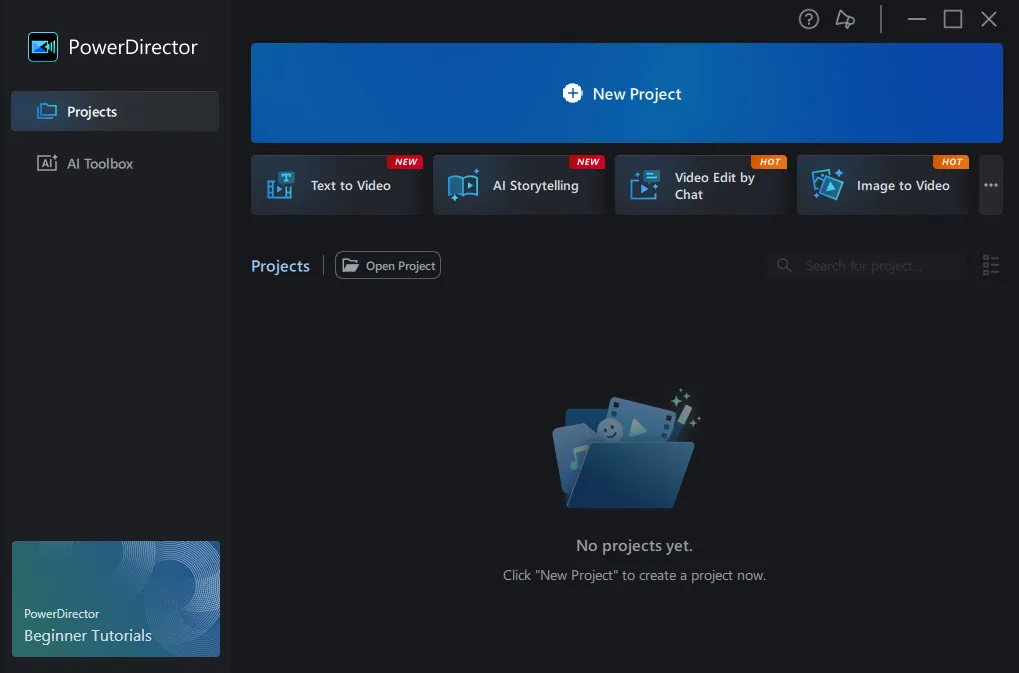Minimize the PowerDirector window

(916, 19)
